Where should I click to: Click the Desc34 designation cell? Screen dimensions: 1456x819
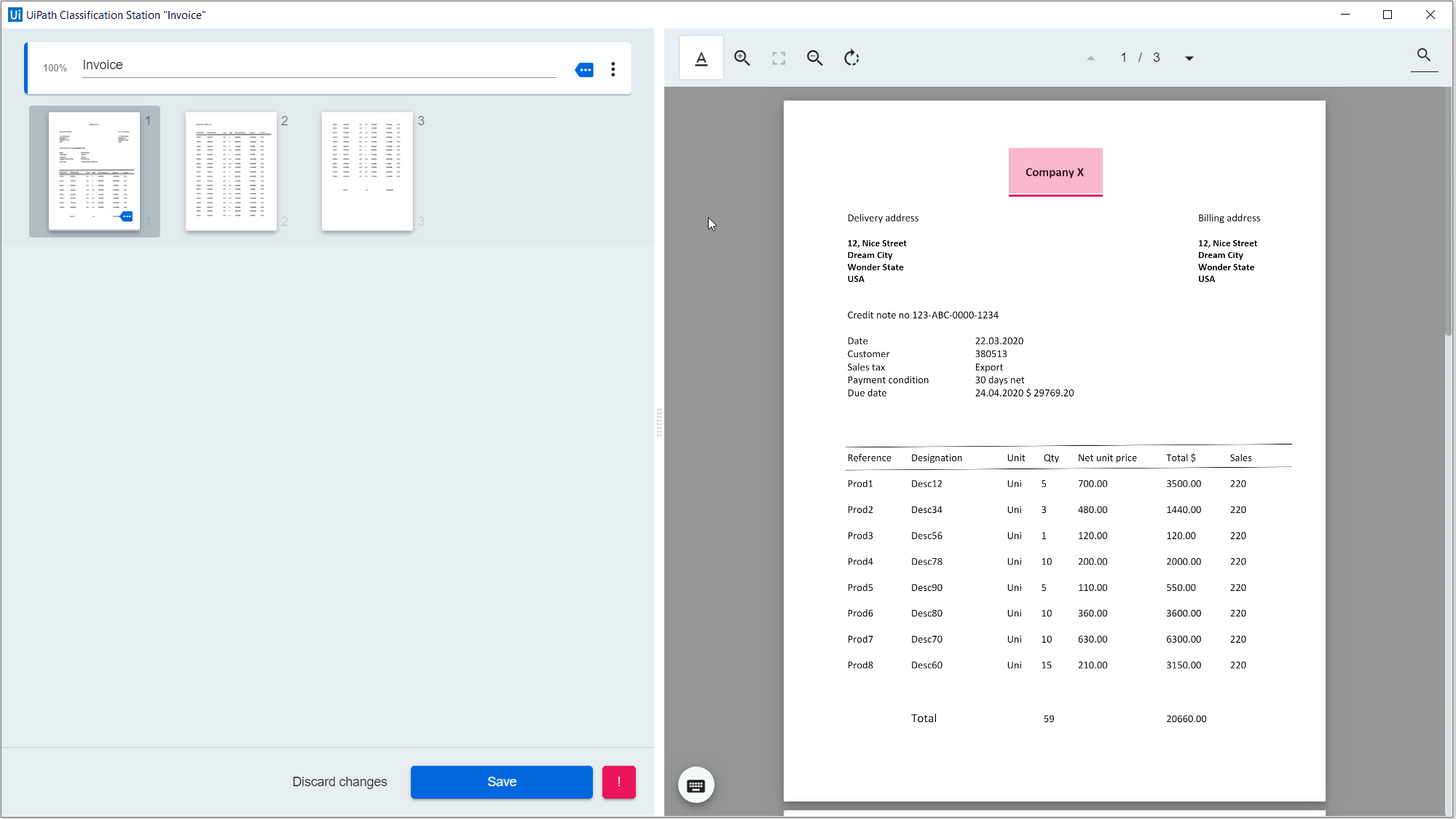[926, 510]
